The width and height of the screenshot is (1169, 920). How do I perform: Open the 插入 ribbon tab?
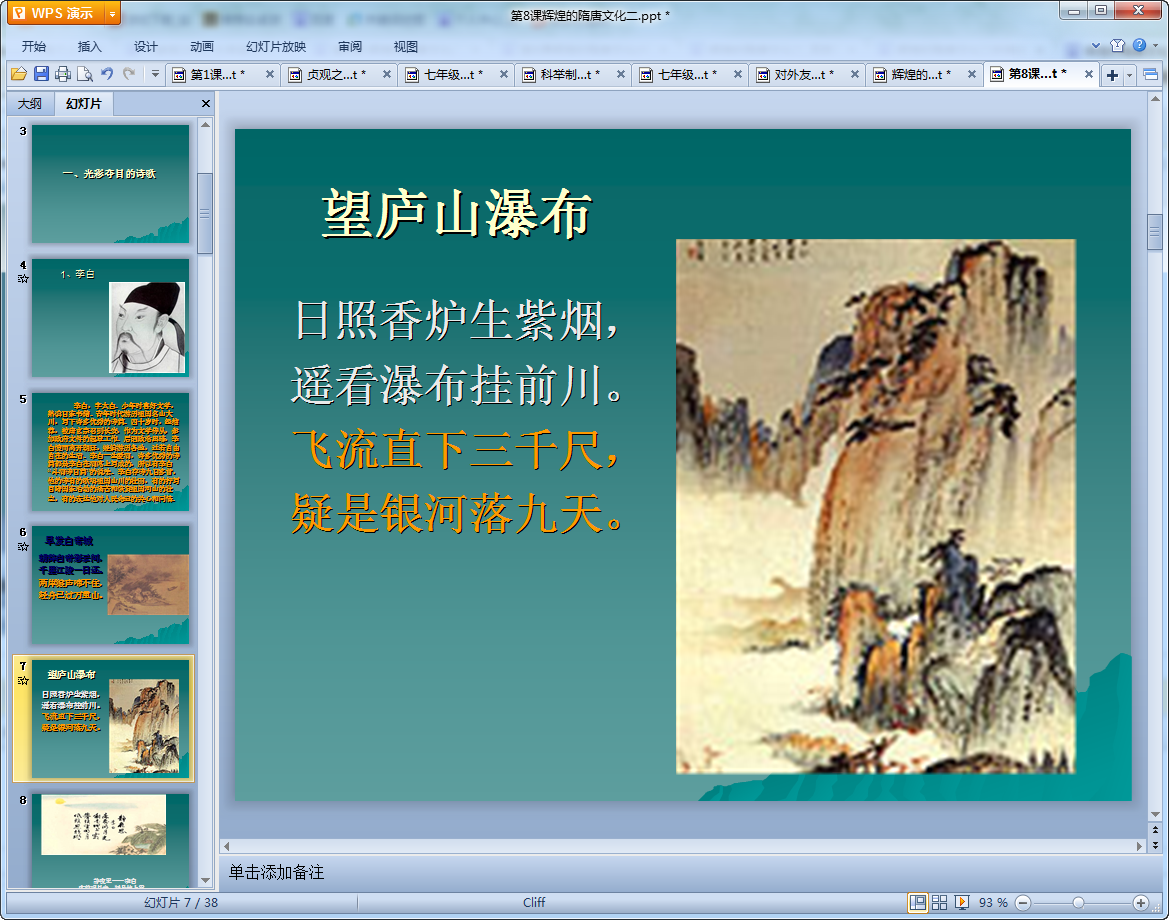[89, 46]
